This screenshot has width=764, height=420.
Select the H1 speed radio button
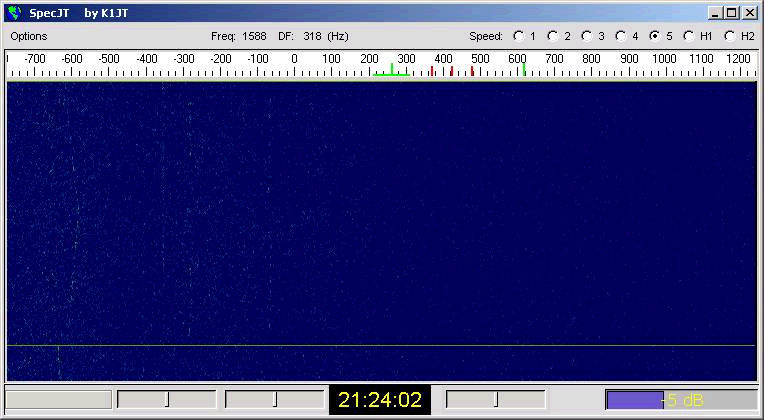tap(689, 36)
